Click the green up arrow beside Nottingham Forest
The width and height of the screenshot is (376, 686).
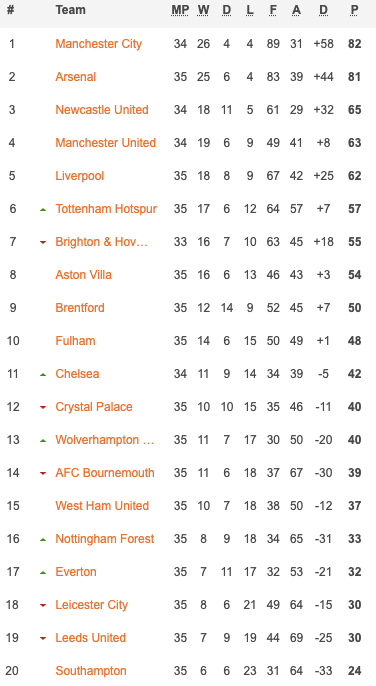pyautogui.click(x=43, y=540)
